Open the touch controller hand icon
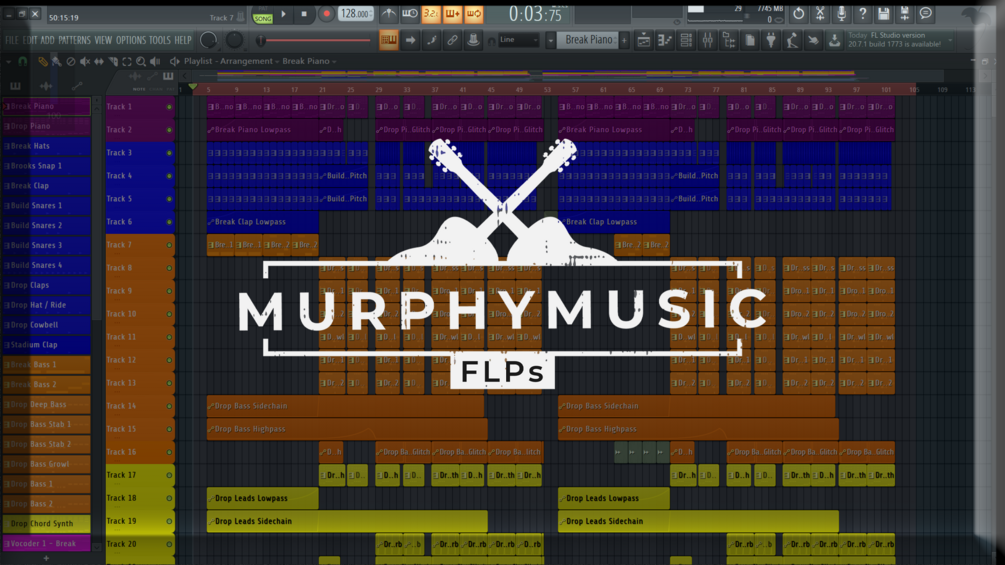Viewport: 1005px width, 565px height. point(813,40)
